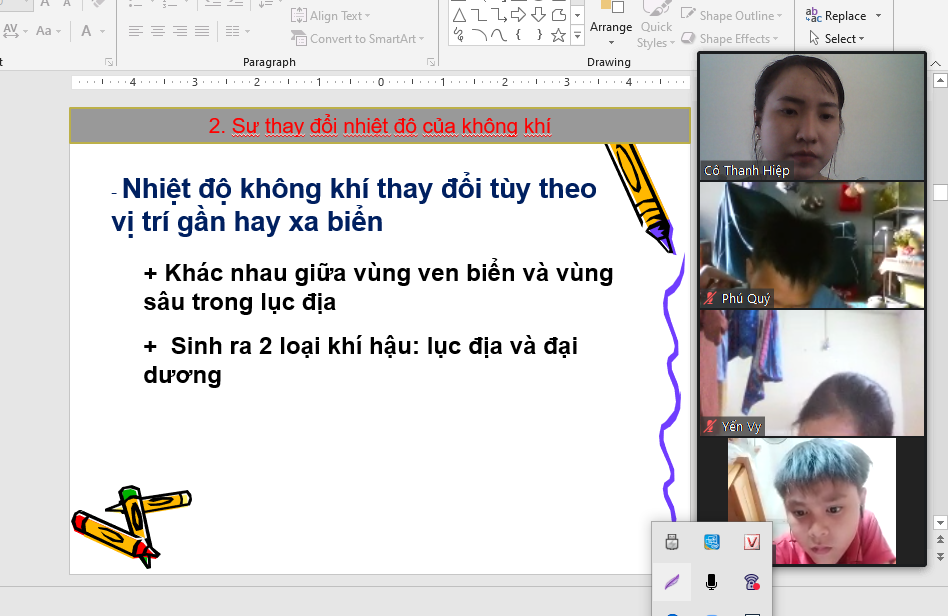Screen dimensions: 948x616
Task: Insert the five-point star shape
Action: click(x=559, y=35)
